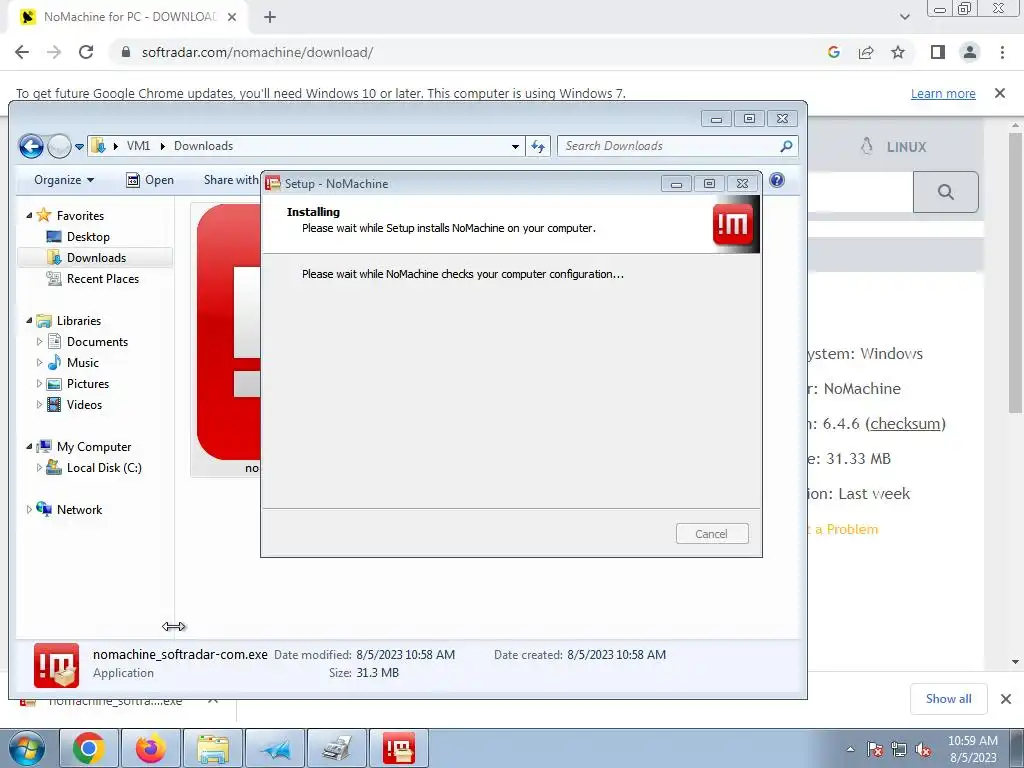The image size is (1024, 768).
Task: Open a new Chrome tab
Action: pos(270,17)
